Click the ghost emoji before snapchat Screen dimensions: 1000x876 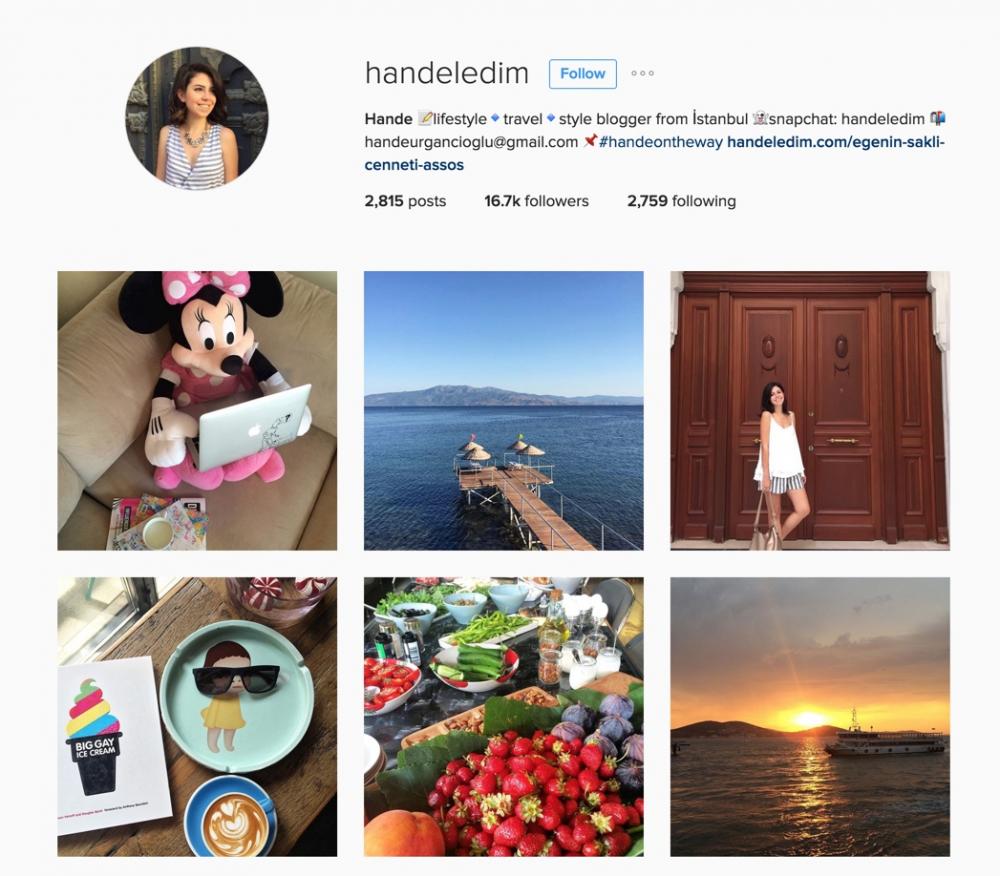pyautogui.click(x=759, y=118)
